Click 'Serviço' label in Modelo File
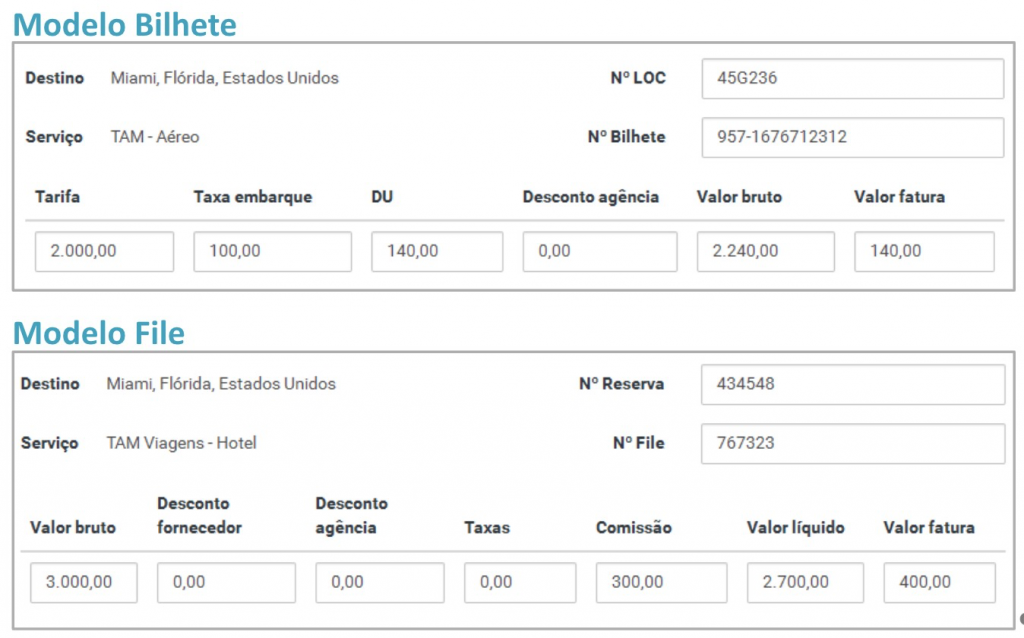Image resolution: width=1024 pixels, height=638 pixels. point(50,443)
